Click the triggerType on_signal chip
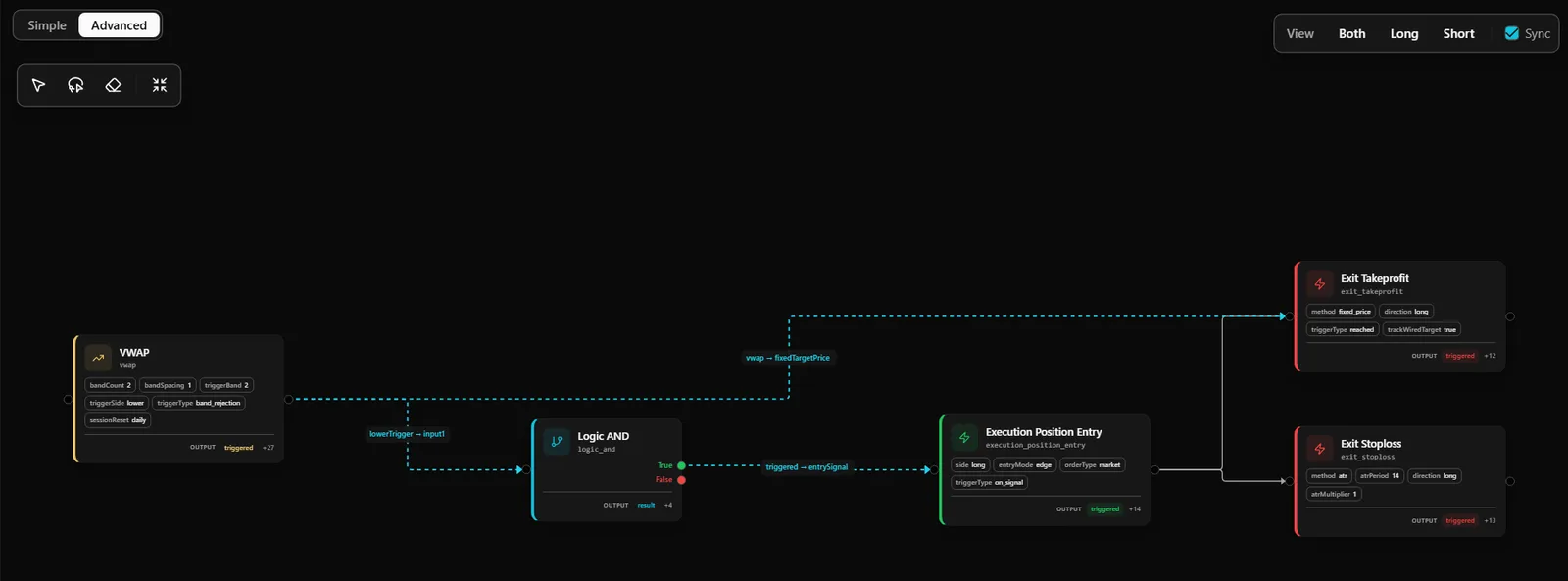Screen dimensions: 1568x581 (x=989, y=482)
